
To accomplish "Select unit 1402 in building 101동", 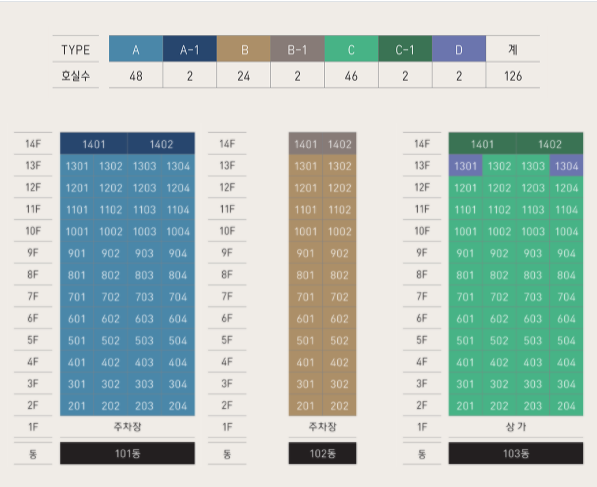I will point(161,144).
